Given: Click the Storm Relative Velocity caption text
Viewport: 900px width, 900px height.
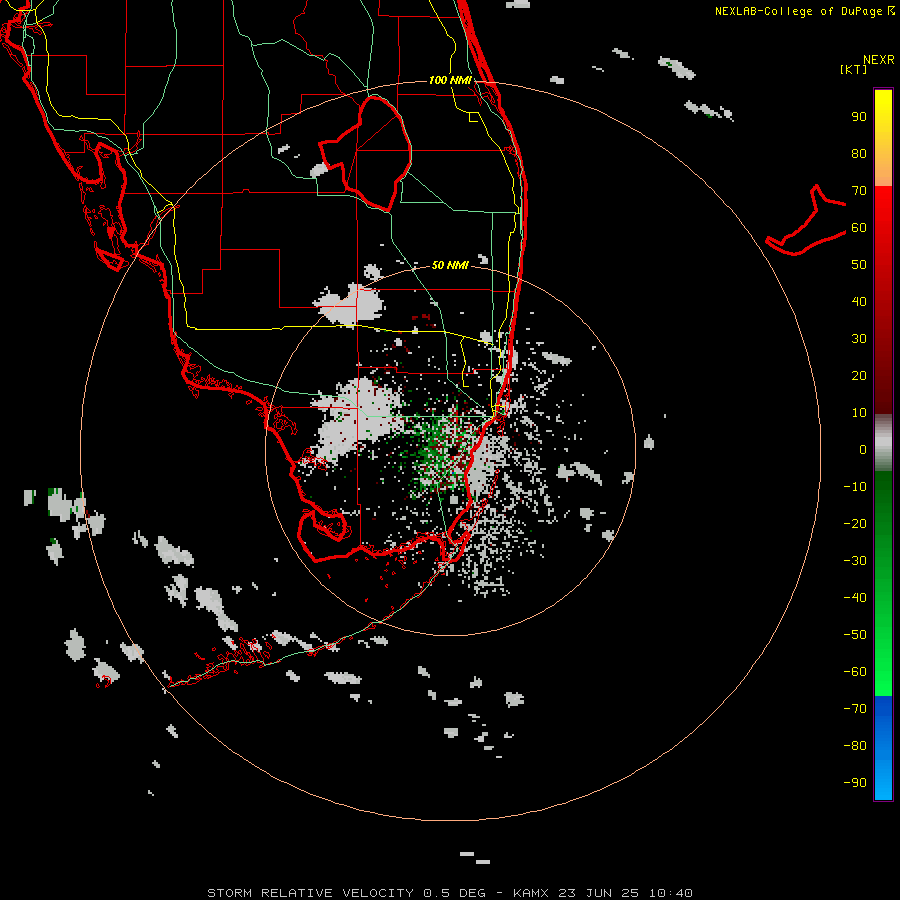Looking at the screenshot, I should tap(450, 893).
